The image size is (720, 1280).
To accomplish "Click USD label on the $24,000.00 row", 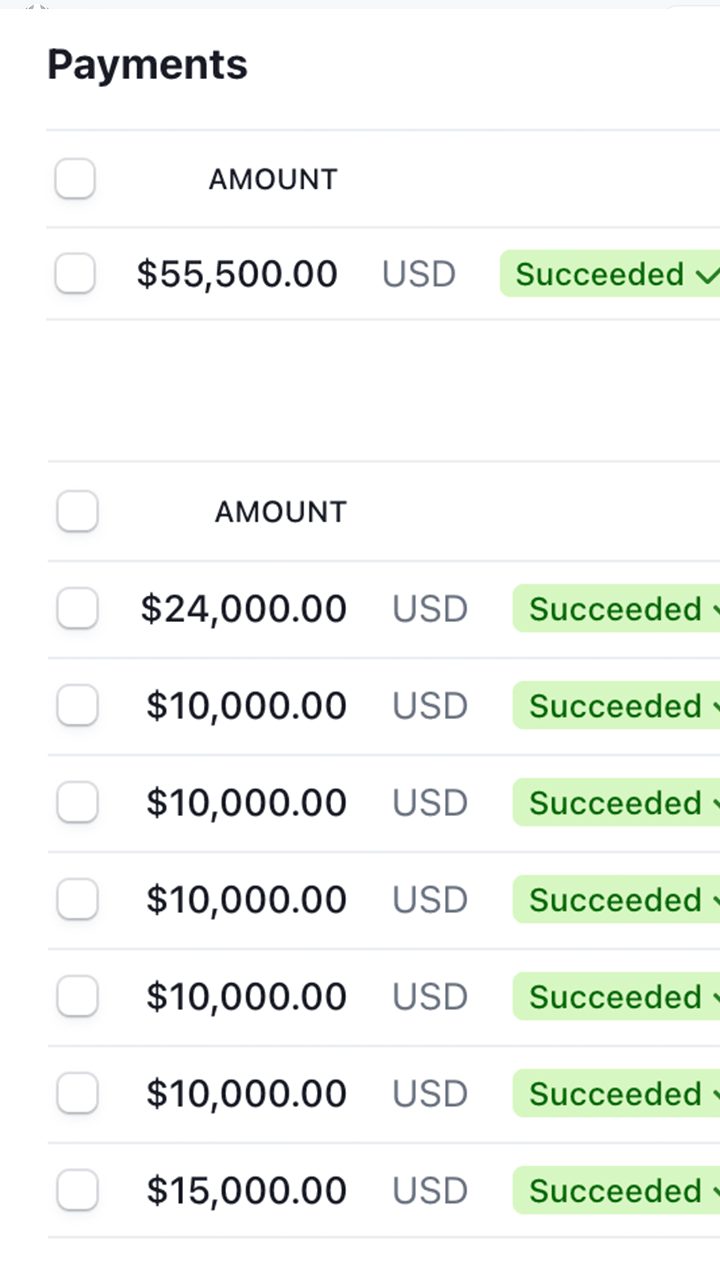I will point(430,609).
